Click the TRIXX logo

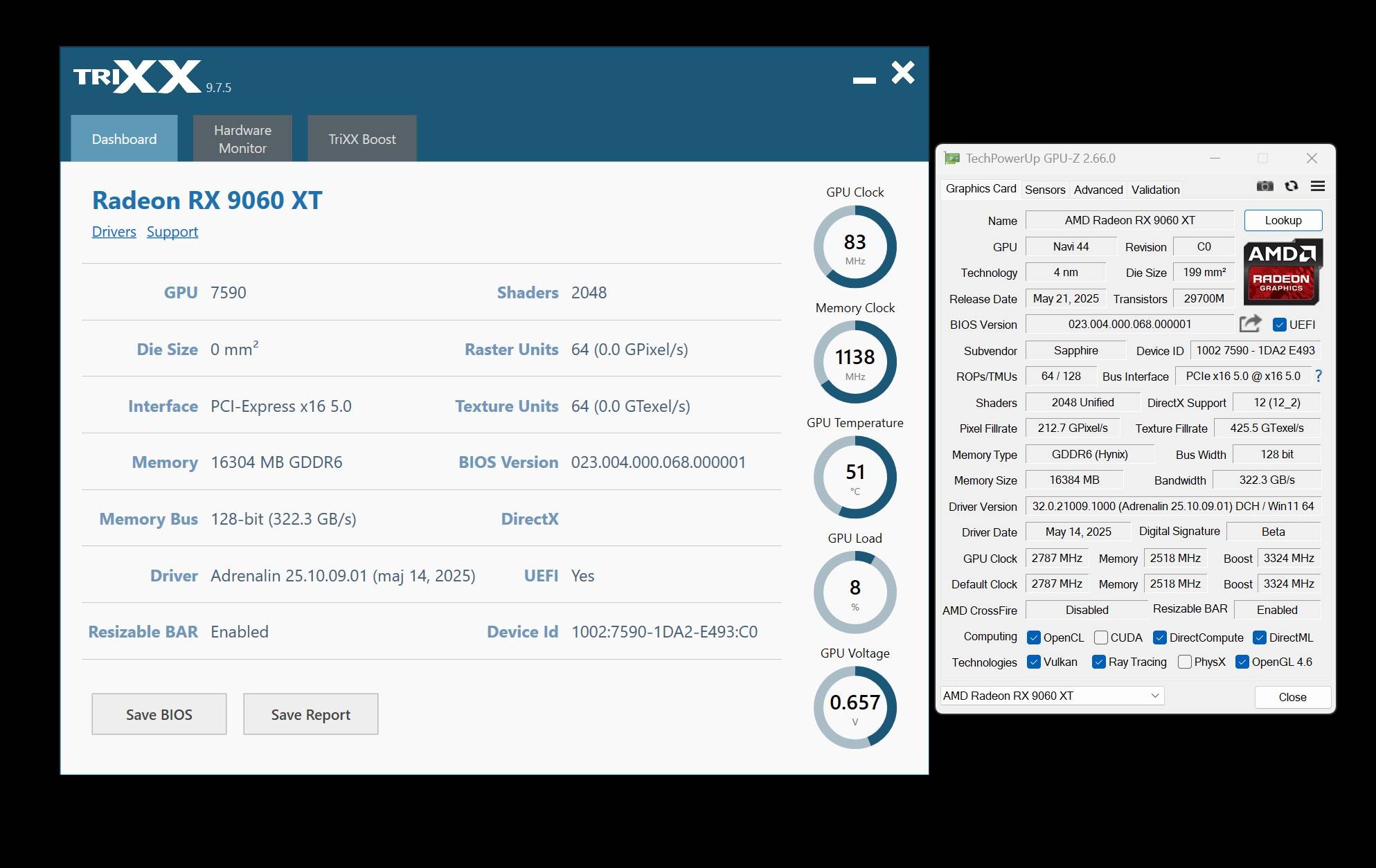[x=137, y=76]
